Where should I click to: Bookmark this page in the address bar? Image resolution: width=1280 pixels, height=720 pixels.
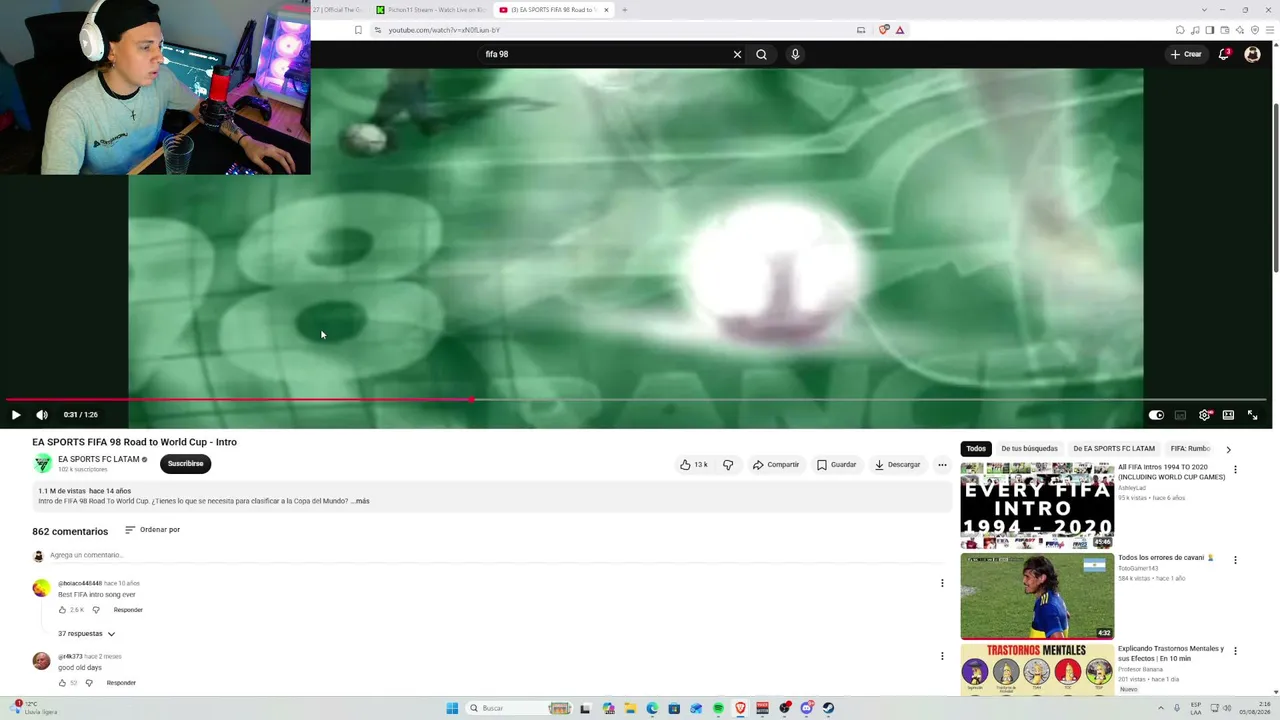[x=358, y=30]
